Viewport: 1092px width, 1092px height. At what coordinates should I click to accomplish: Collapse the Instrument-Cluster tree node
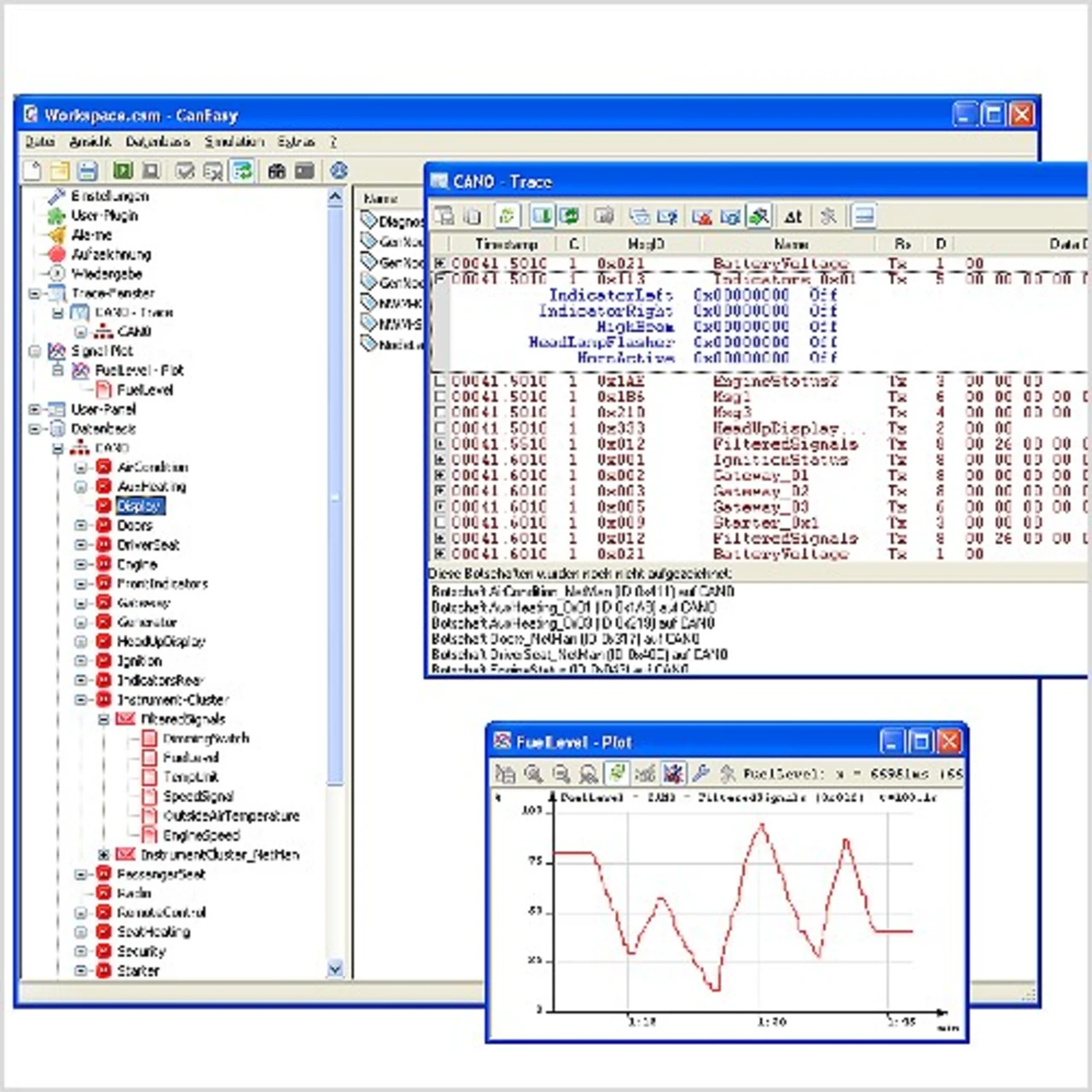81,700
